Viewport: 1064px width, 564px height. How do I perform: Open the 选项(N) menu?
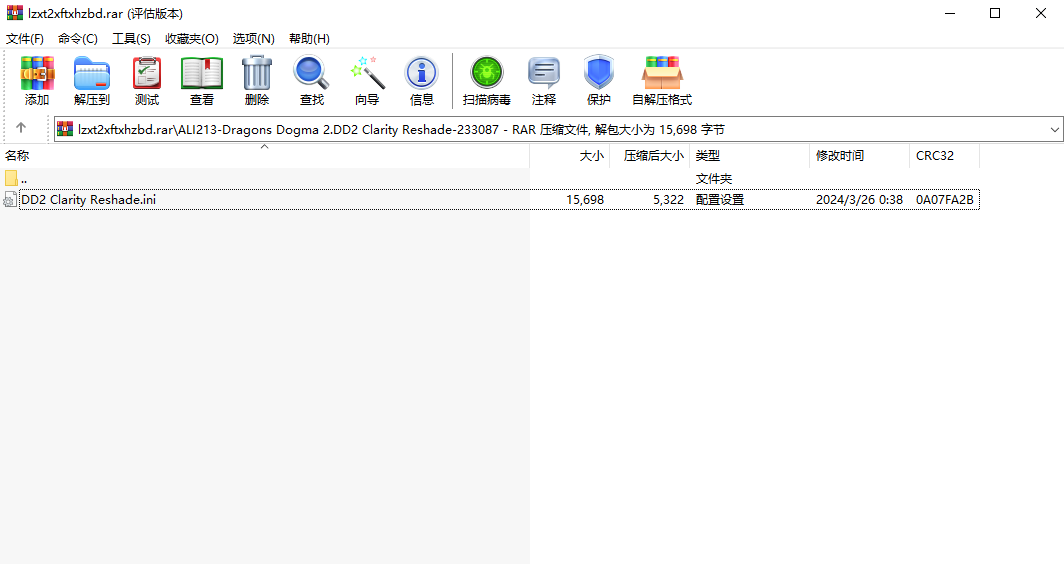253,38
